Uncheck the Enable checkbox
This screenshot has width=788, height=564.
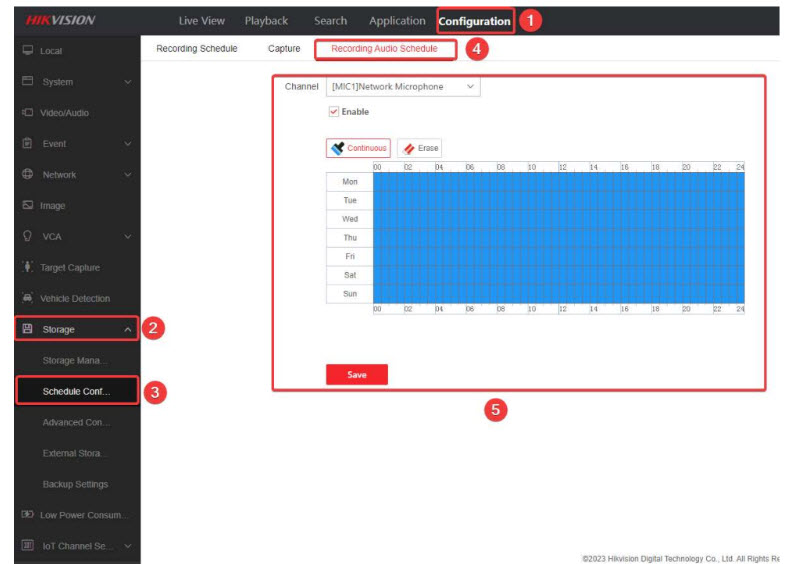[334, 112]
